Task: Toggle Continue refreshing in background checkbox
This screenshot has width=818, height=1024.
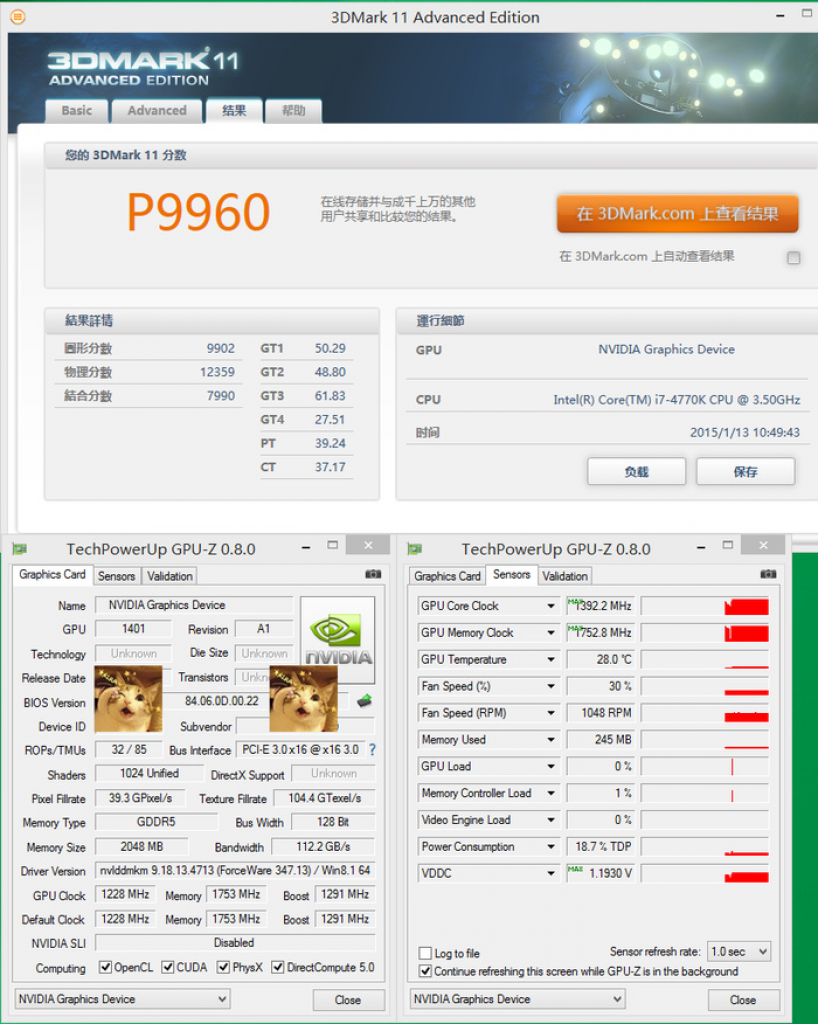Action: click(425, 971)
